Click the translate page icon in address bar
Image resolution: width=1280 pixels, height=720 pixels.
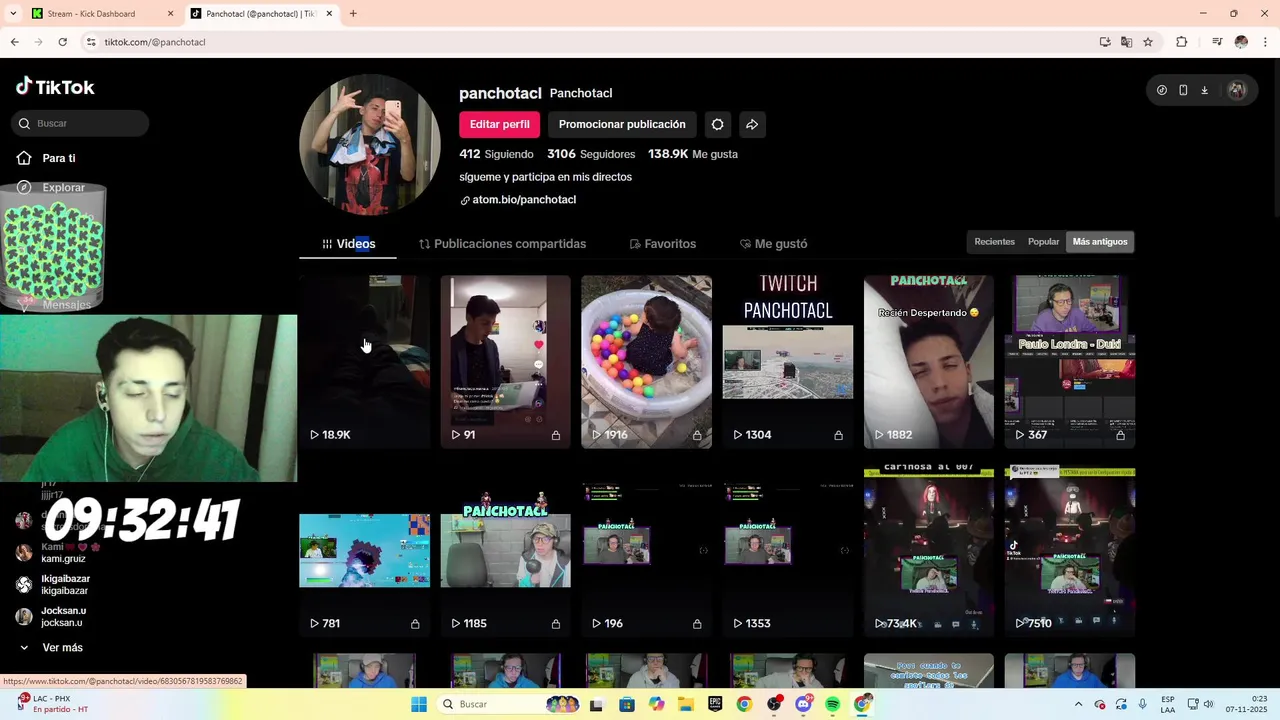pos(1126,42)
